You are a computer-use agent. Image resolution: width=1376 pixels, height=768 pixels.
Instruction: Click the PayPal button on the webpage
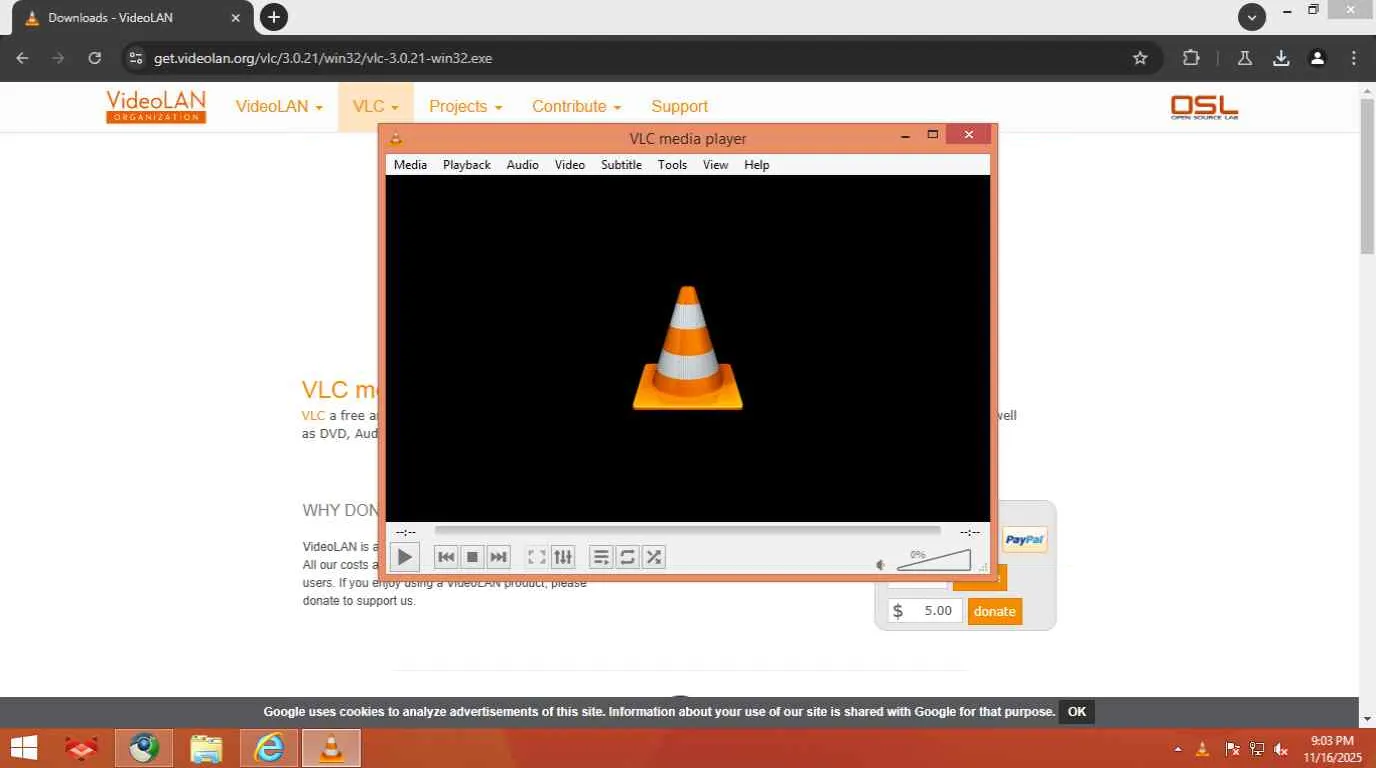tap(1024, 540)
